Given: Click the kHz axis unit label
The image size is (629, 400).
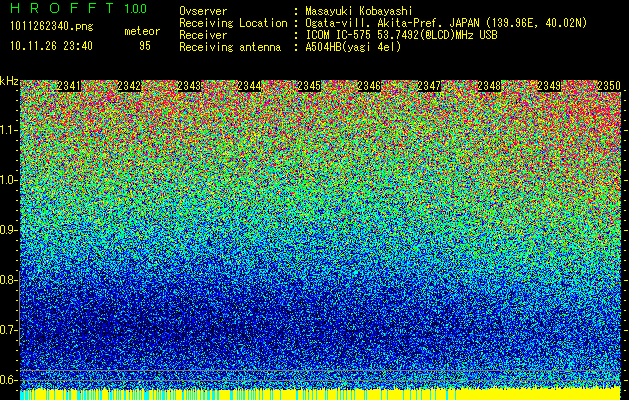Looking at the screenshot, I should click(x=9, y=81).
